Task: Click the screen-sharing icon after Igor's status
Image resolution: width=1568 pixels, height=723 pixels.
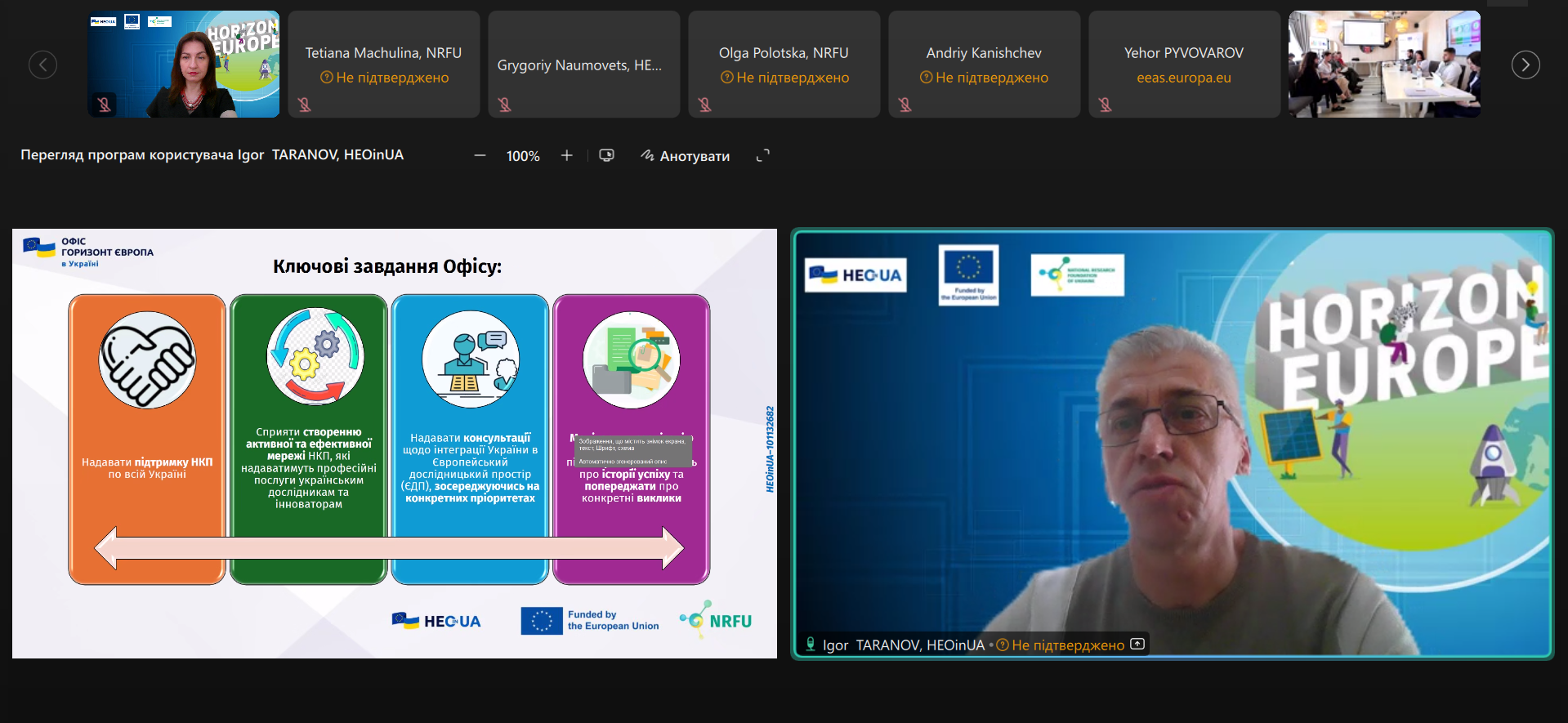Action: click(x=1137, y=644)
